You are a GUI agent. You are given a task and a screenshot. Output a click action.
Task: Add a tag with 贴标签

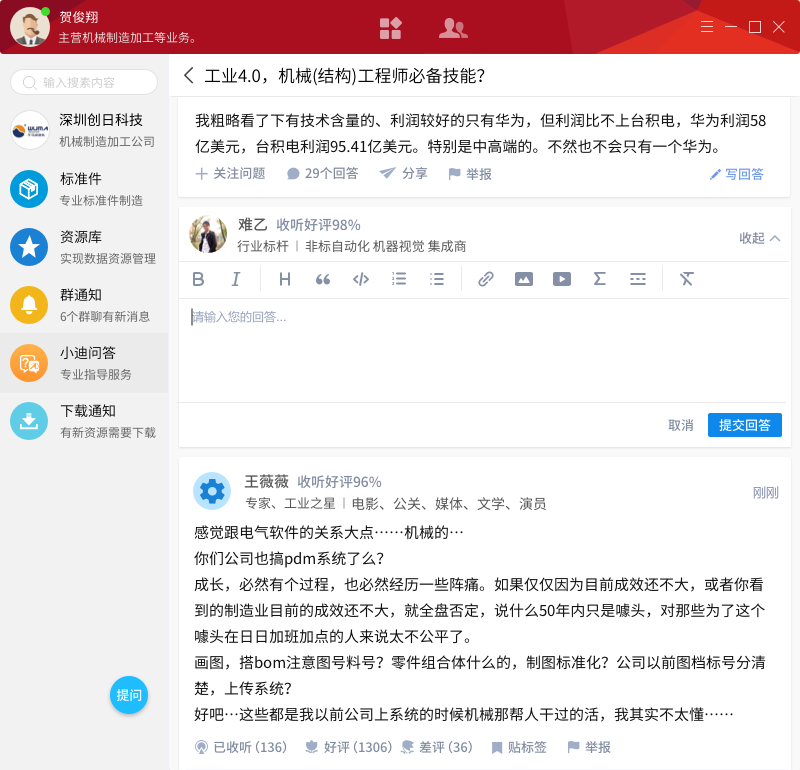[x=519, y=748]
